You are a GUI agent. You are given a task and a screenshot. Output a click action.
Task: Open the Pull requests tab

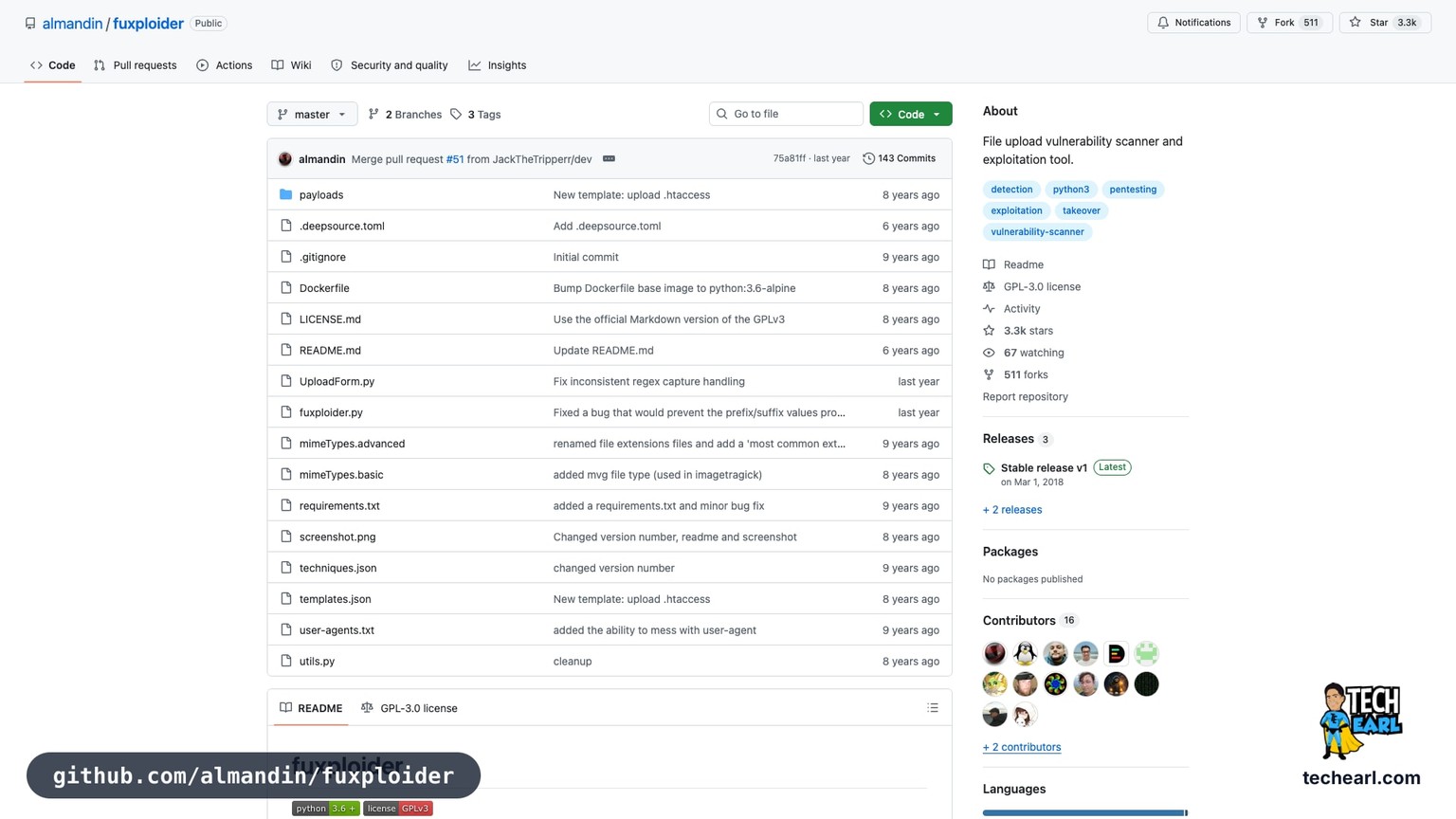tap(135, 65)
